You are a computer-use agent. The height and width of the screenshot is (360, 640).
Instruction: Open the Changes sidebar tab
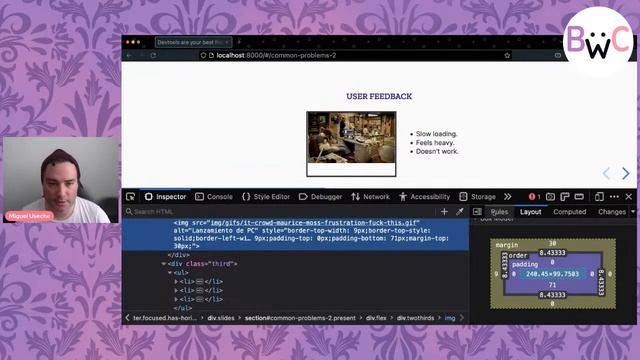tap(612, 212)
